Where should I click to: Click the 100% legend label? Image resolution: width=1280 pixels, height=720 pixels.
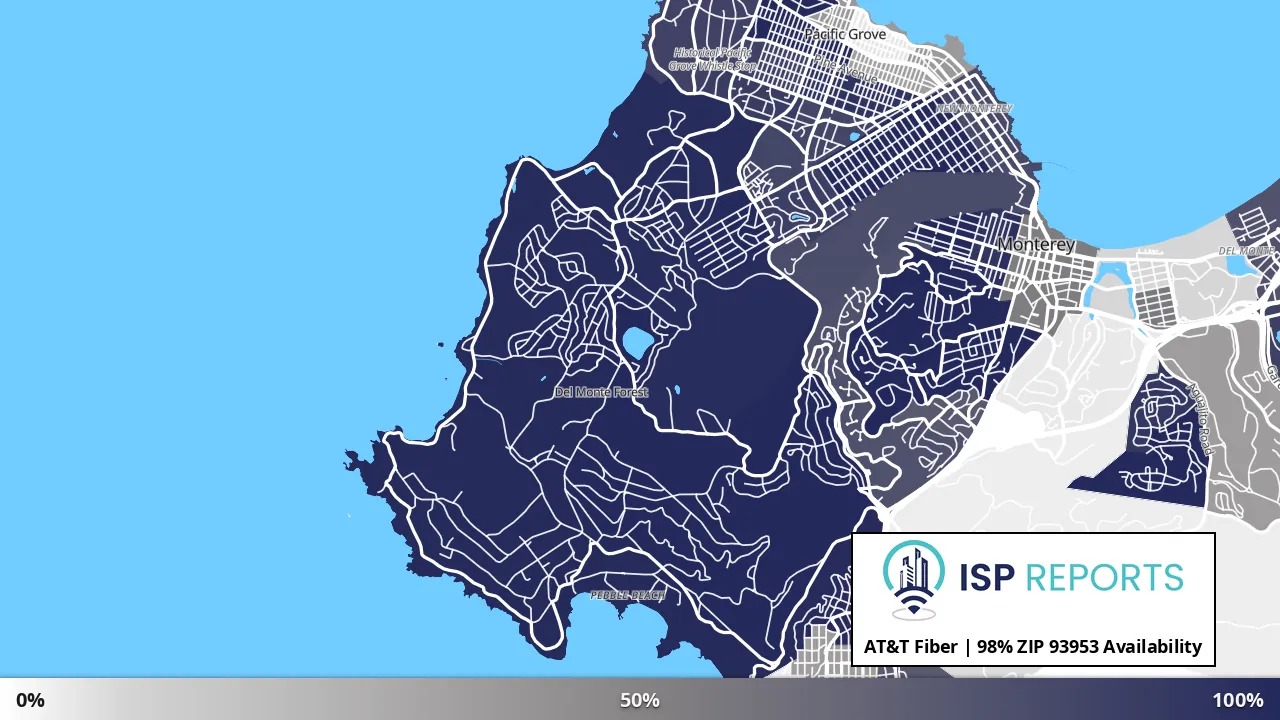1238,700
